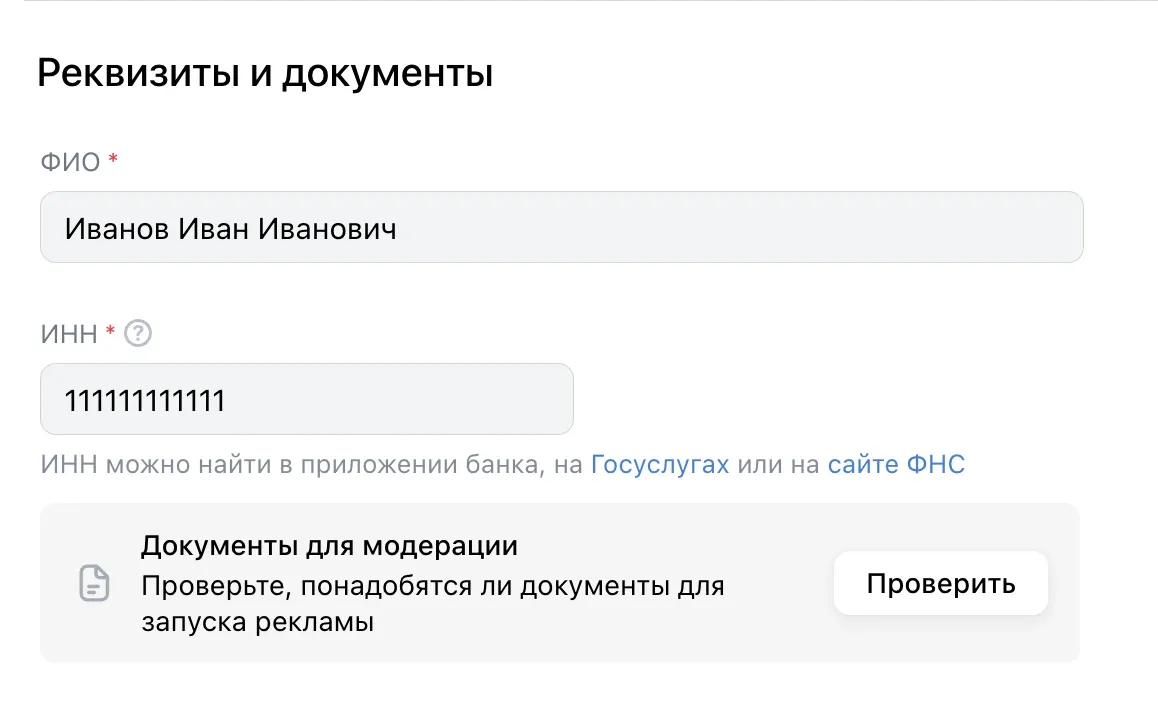
Task: Click the ФИО field label
Action: pyautogui.click(x=70, y=162)
